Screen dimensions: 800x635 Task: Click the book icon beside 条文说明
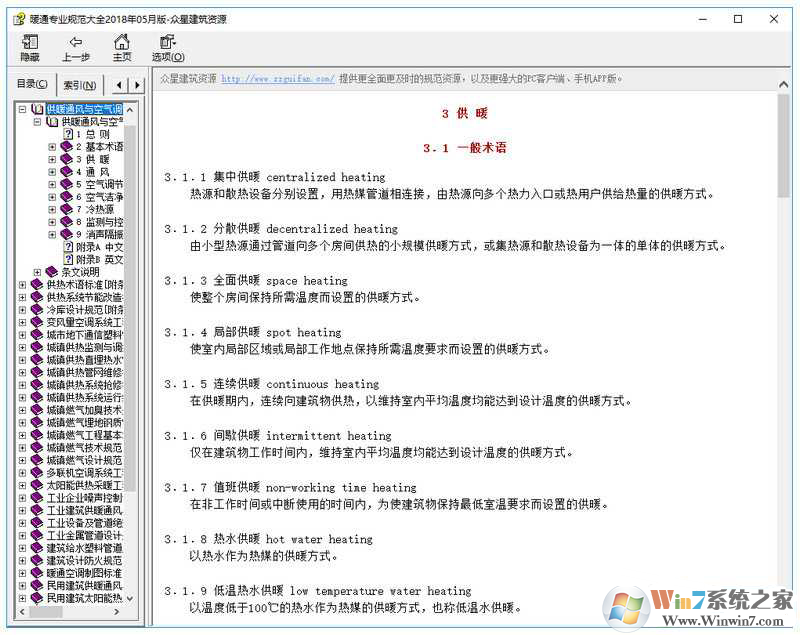52,272
